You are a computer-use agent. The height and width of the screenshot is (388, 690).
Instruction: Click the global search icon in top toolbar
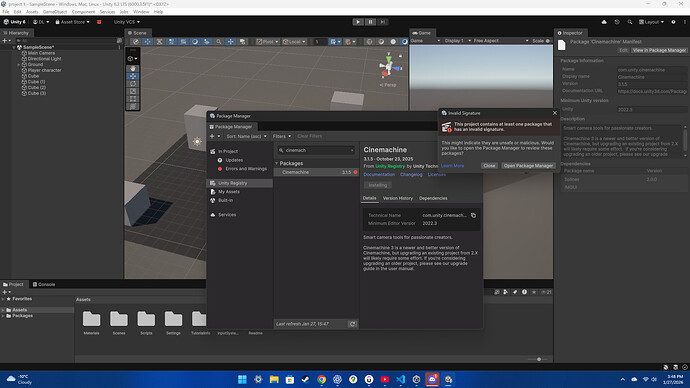point(630,22)
